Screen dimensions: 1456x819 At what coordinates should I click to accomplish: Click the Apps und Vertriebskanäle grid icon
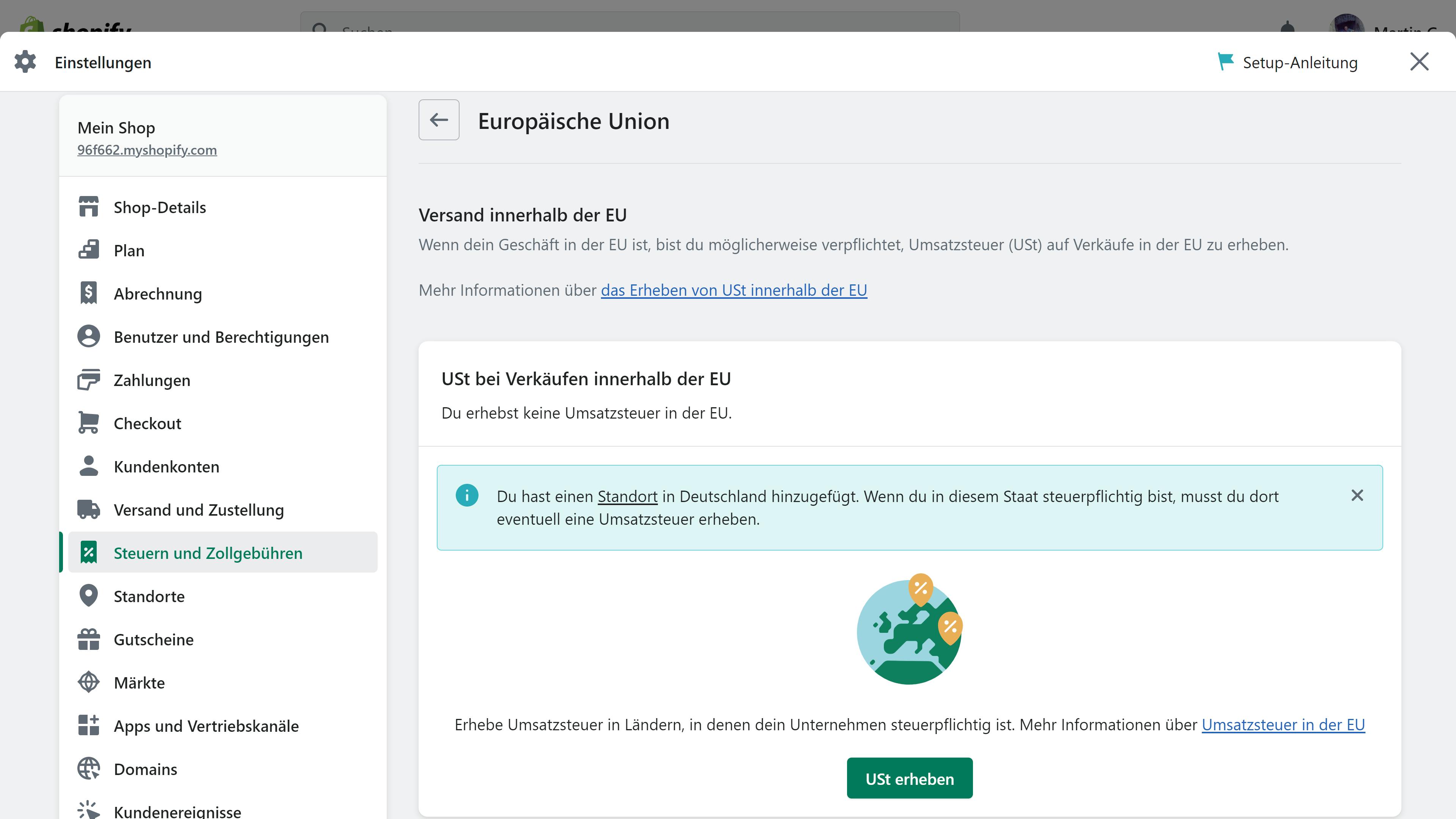(x=89, y=725)
